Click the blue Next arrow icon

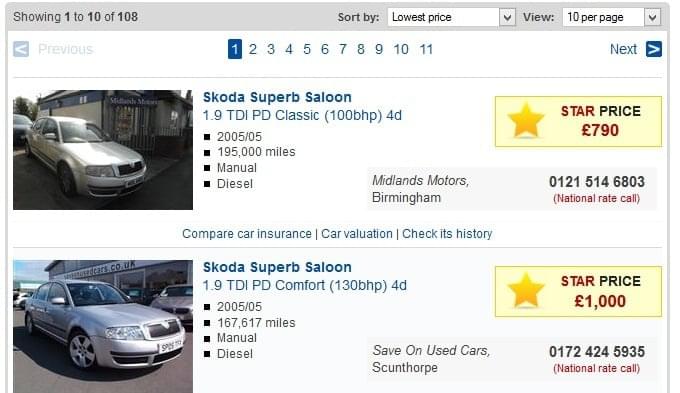(x=654, y=49)
